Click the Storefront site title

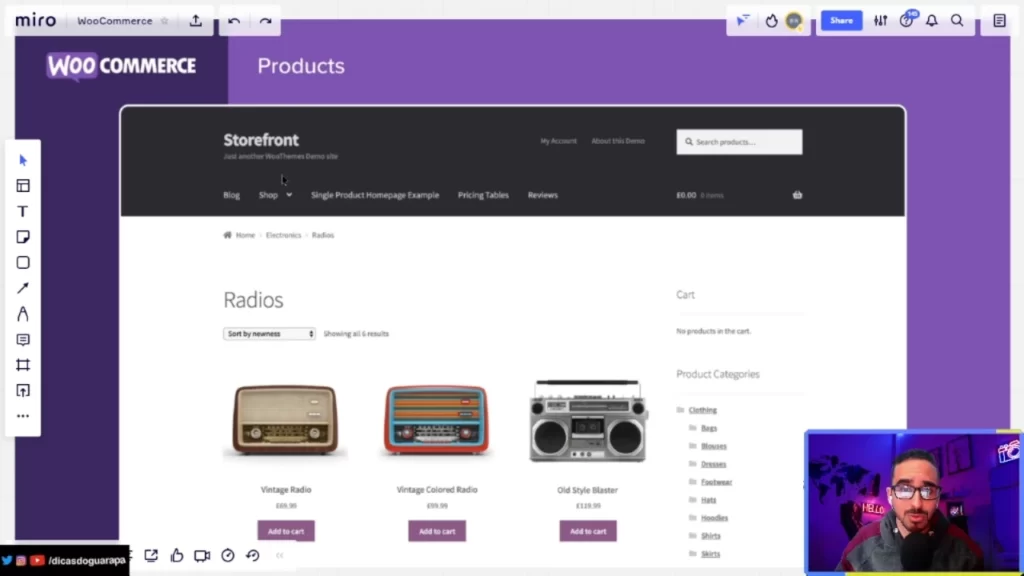(x=261, y=140)
